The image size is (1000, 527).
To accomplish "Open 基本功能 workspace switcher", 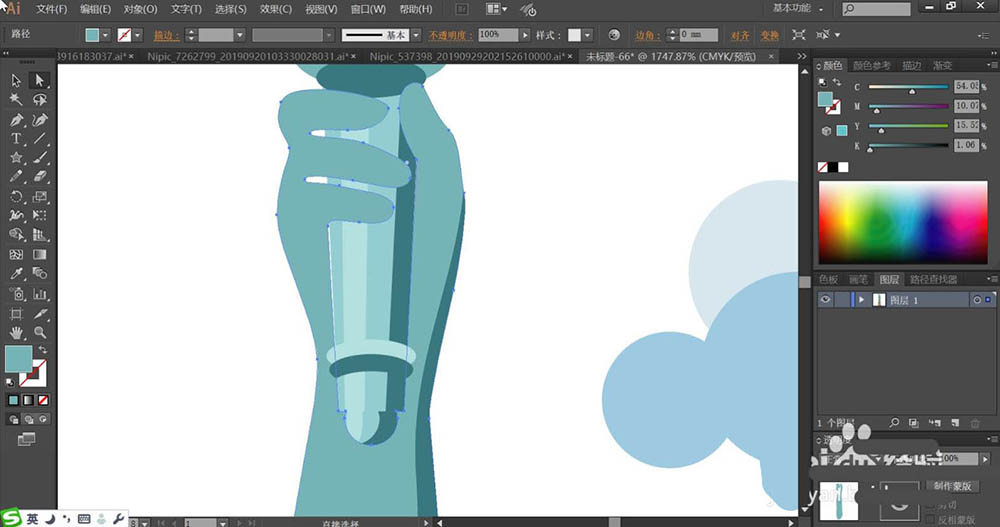I will tap(797, 8).
